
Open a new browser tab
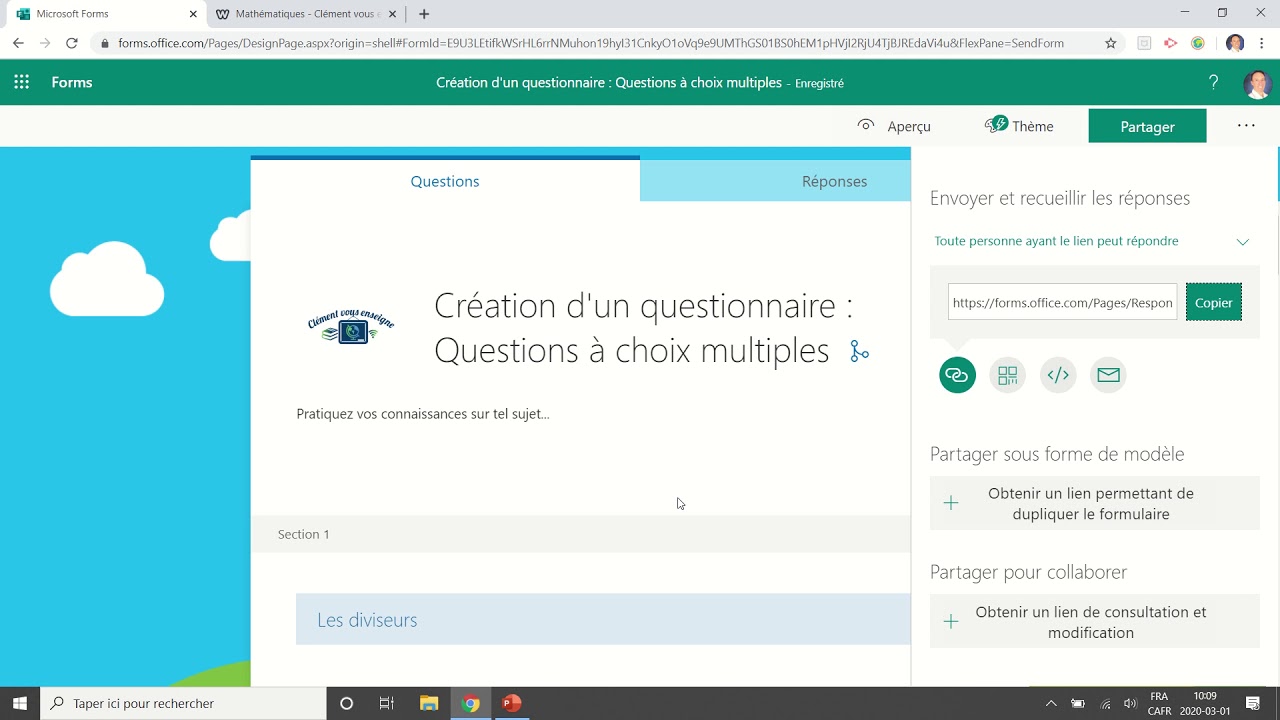[x=424, y=14]
